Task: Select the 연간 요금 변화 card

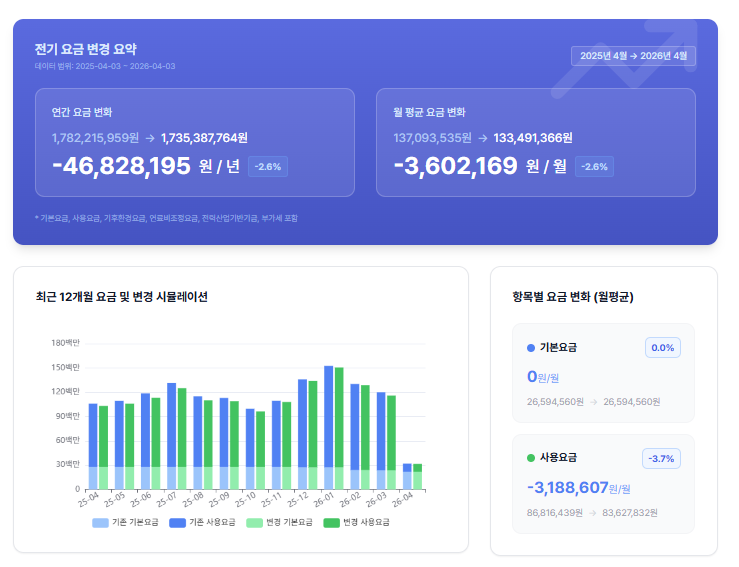Action: (x=195, y=142)
